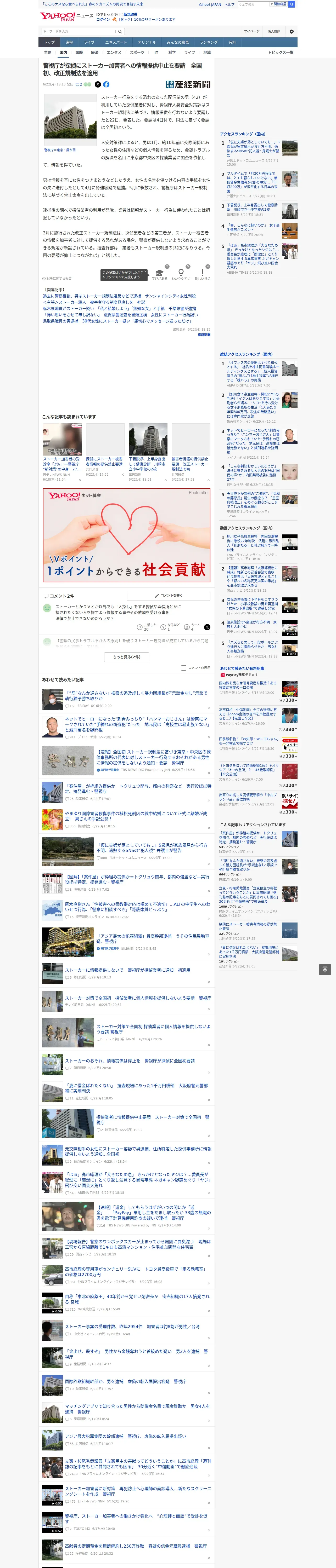Open the 地域 category

point(207,52)
